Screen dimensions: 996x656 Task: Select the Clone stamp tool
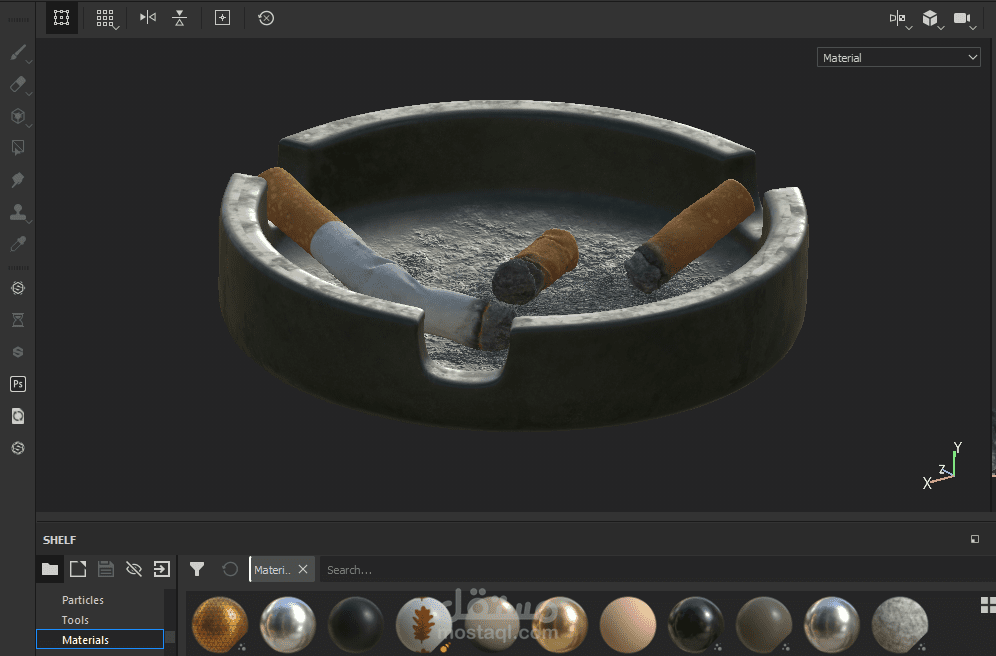(18, 211)
